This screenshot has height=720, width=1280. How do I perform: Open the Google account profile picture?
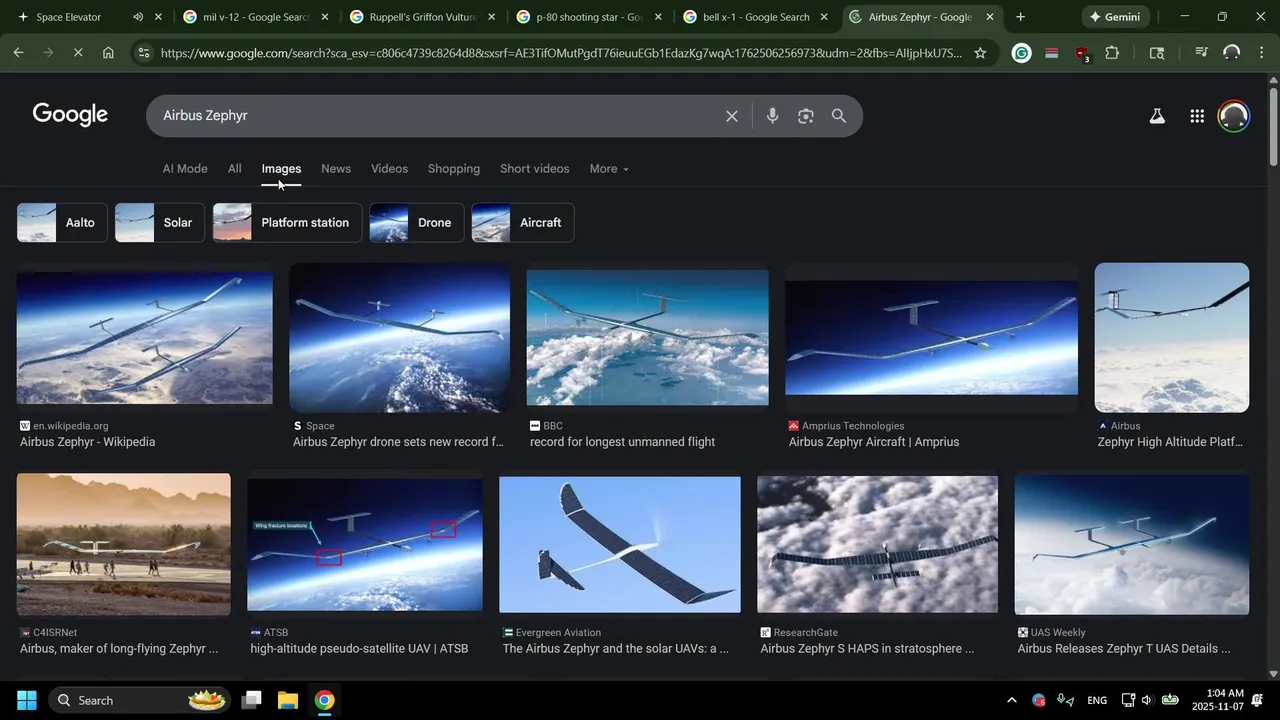1234,116
